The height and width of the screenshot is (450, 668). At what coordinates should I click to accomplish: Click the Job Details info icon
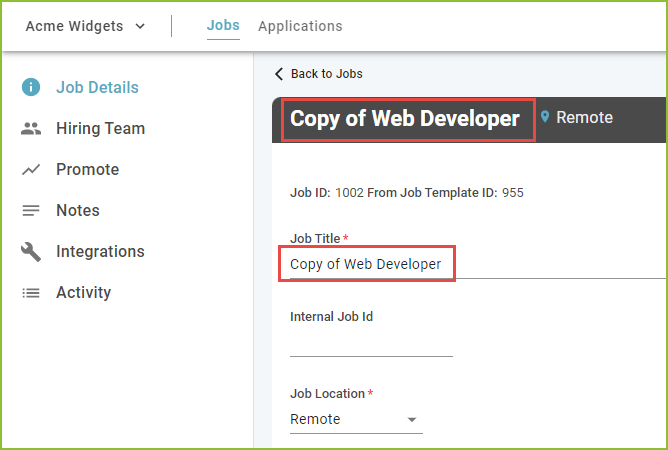pyautogui.click(x=31, y=87)
